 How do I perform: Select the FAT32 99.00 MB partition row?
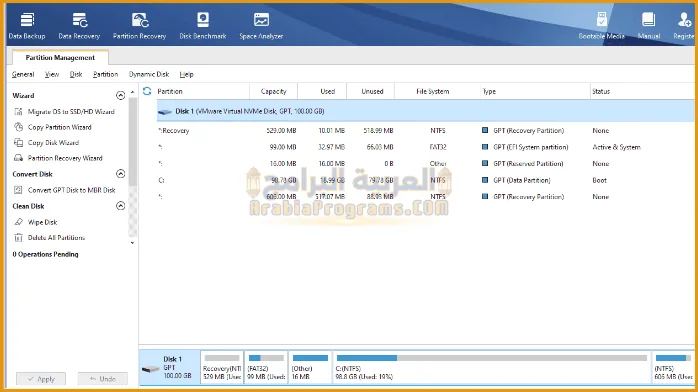[x=425, y=147]
